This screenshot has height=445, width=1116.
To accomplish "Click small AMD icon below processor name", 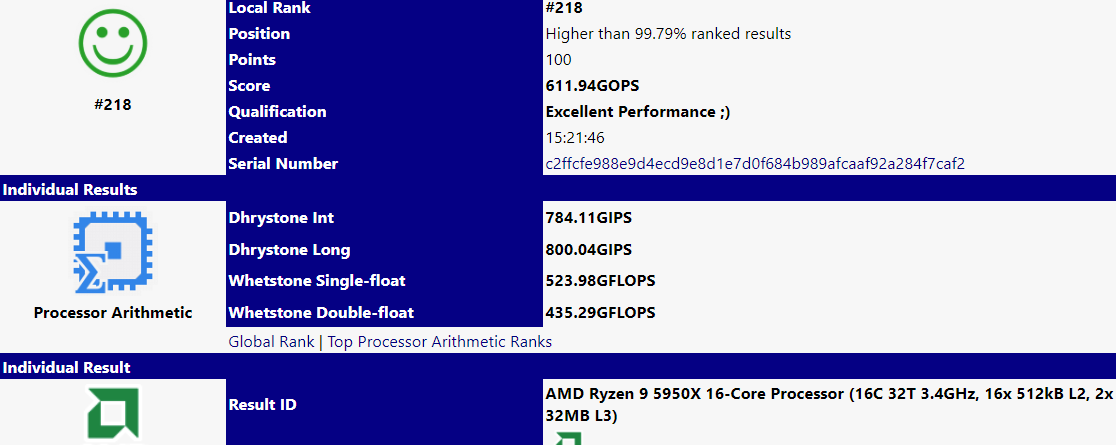I will (567, 438).
